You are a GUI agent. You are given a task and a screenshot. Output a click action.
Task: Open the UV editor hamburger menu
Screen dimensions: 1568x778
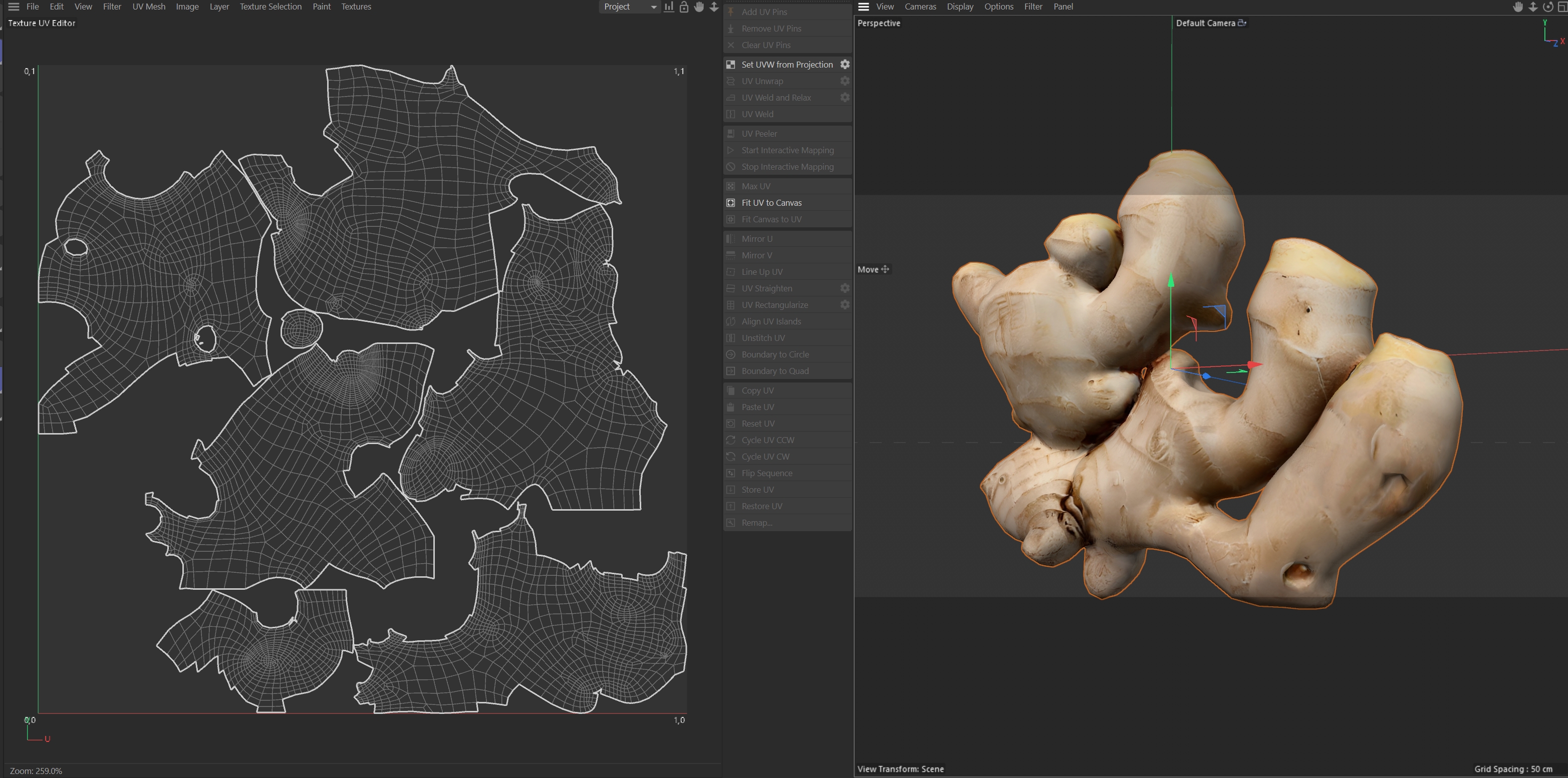[14, 7]
